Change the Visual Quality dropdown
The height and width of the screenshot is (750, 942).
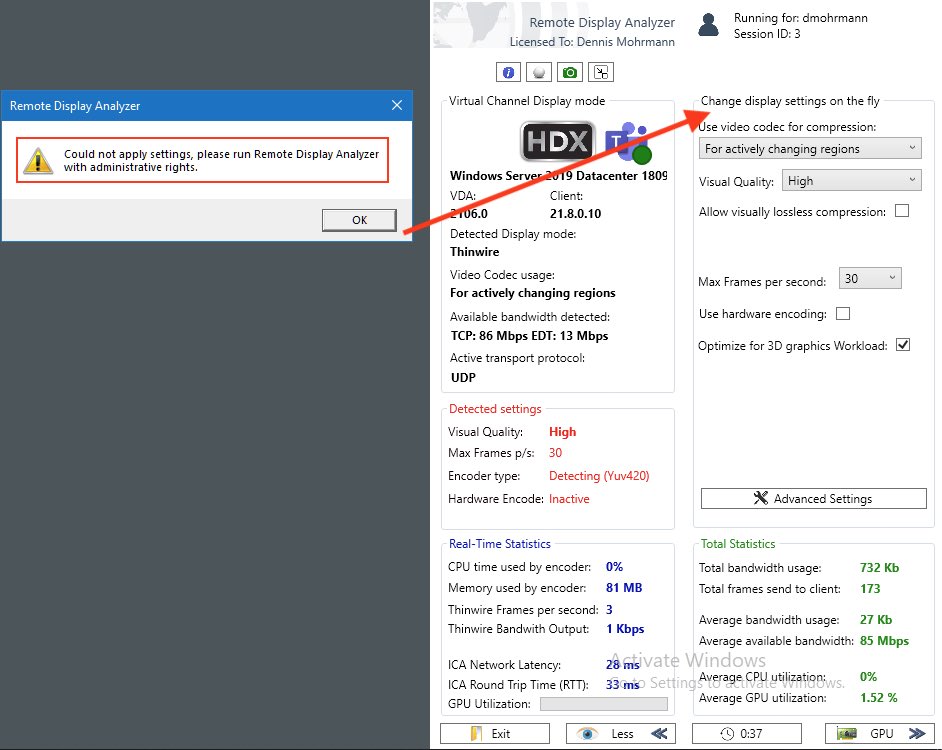pyautogui.click(x=852, y=181)
